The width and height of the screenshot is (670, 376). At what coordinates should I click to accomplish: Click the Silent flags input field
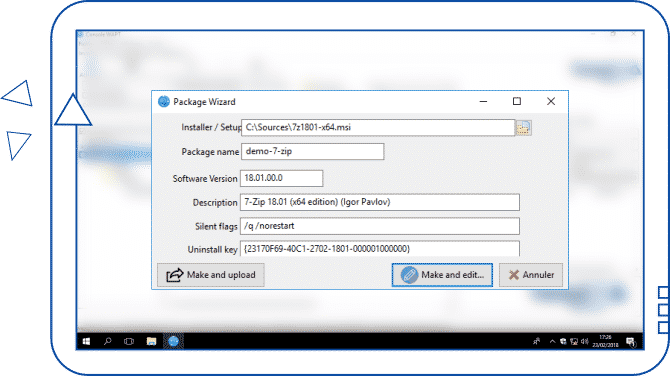(x=379, y=226)
